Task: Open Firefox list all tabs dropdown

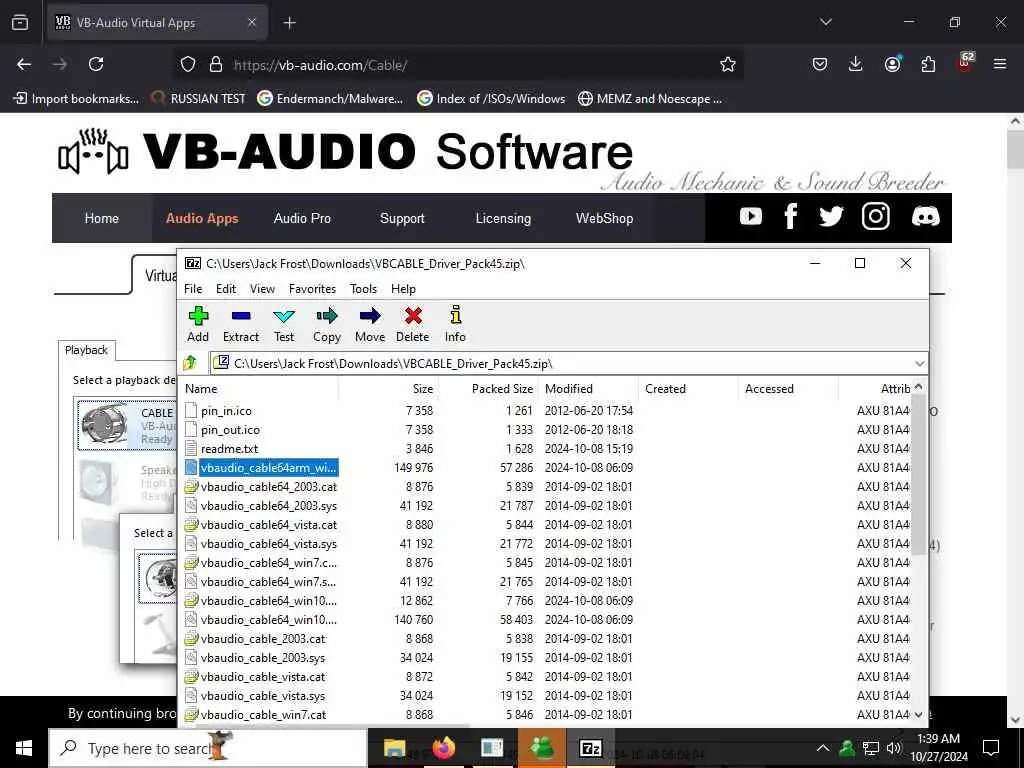Action: pos(826,22)
